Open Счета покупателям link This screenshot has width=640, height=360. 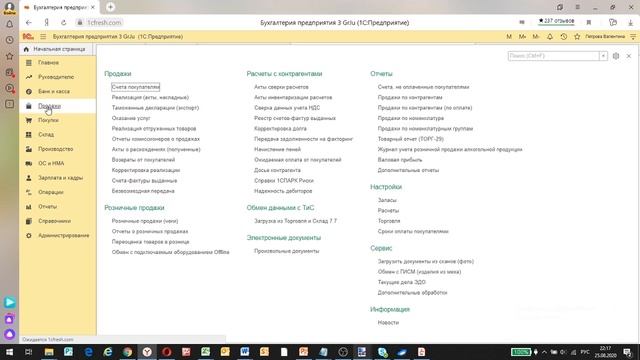136,87
